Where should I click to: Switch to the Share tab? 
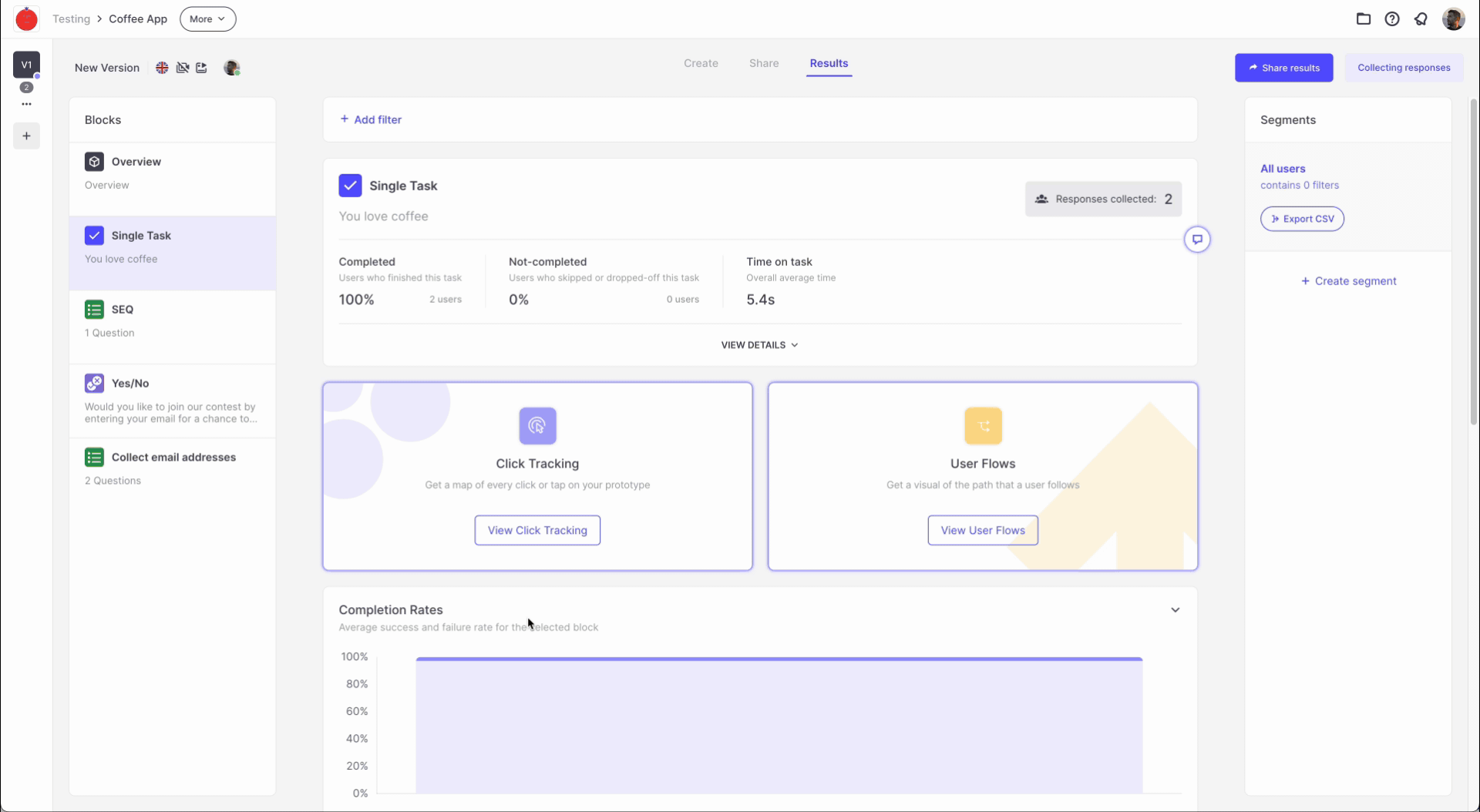[x=763, y=63]
